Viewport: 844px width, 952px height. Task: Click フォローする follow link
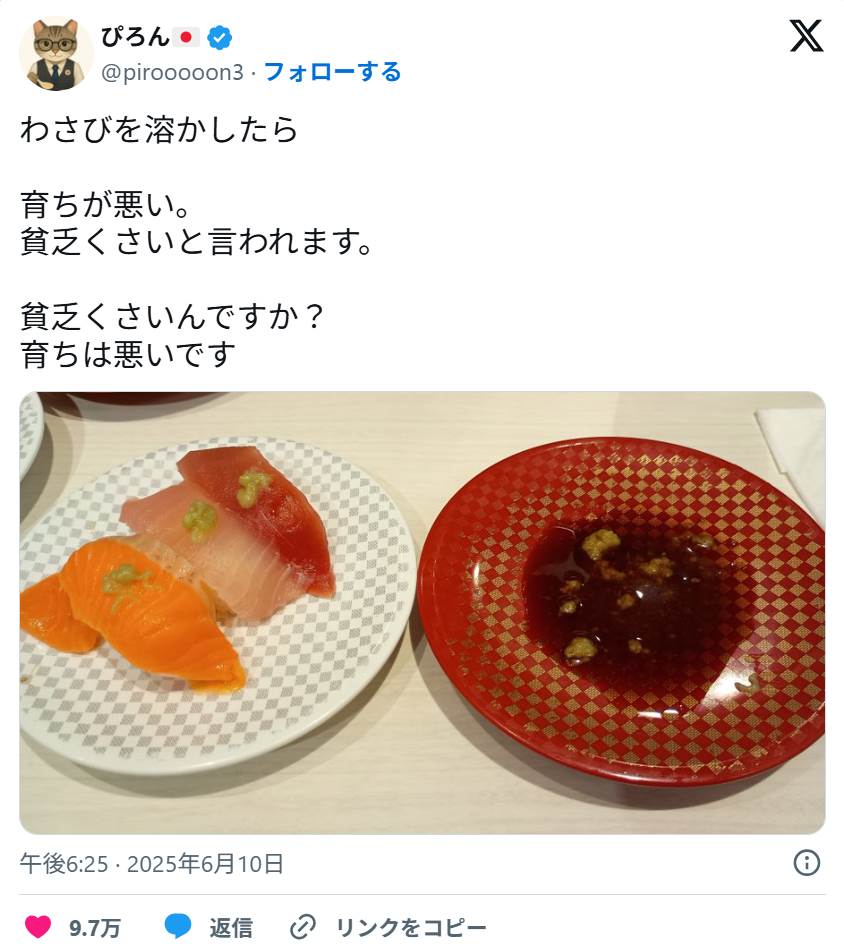332,72
